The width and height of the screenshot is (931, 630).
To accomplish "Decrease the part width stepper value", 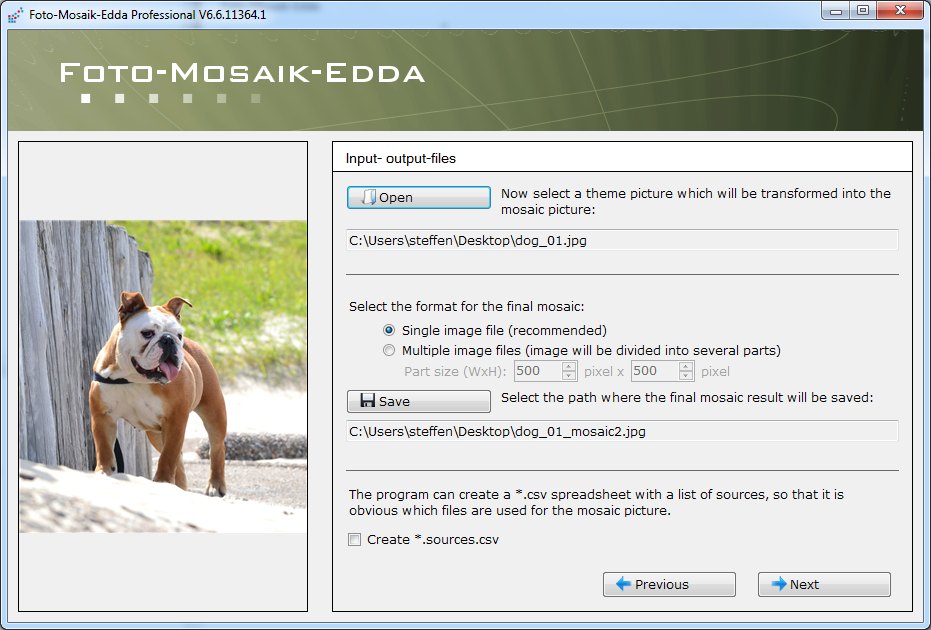I will pos(569,376).
